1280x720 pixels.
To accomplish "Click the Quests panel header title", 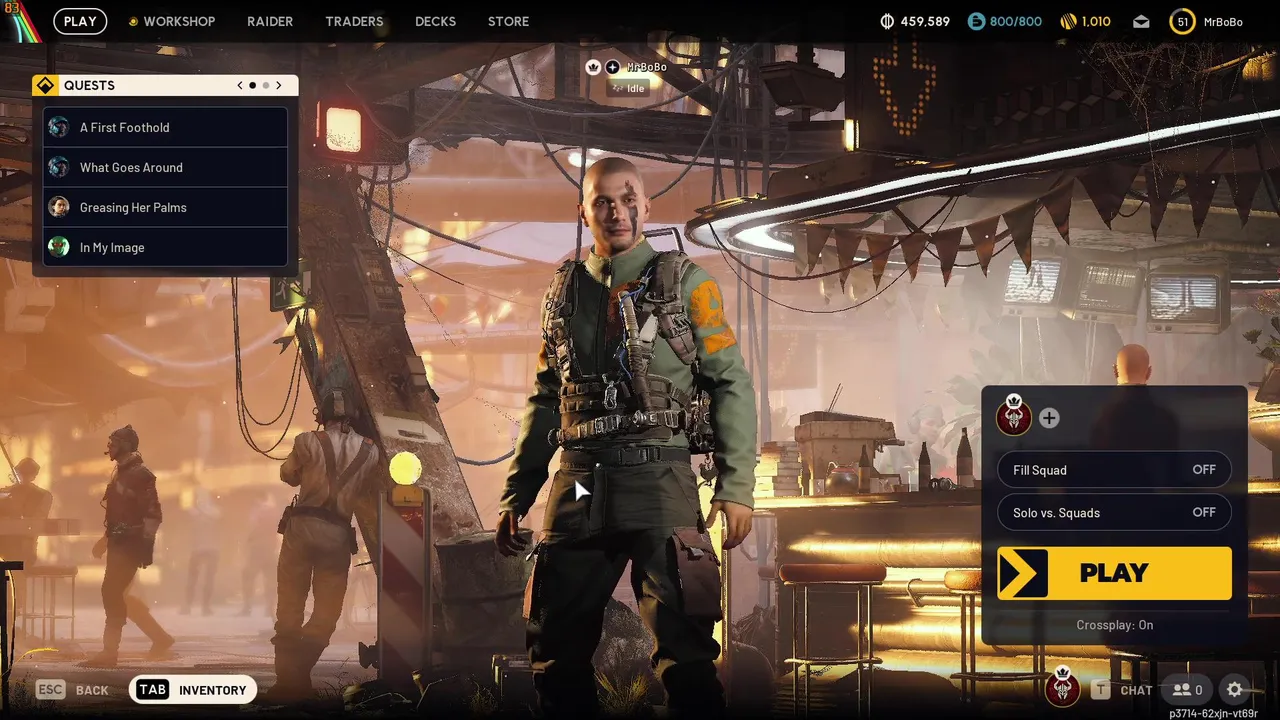I will (x=89, y=85).
